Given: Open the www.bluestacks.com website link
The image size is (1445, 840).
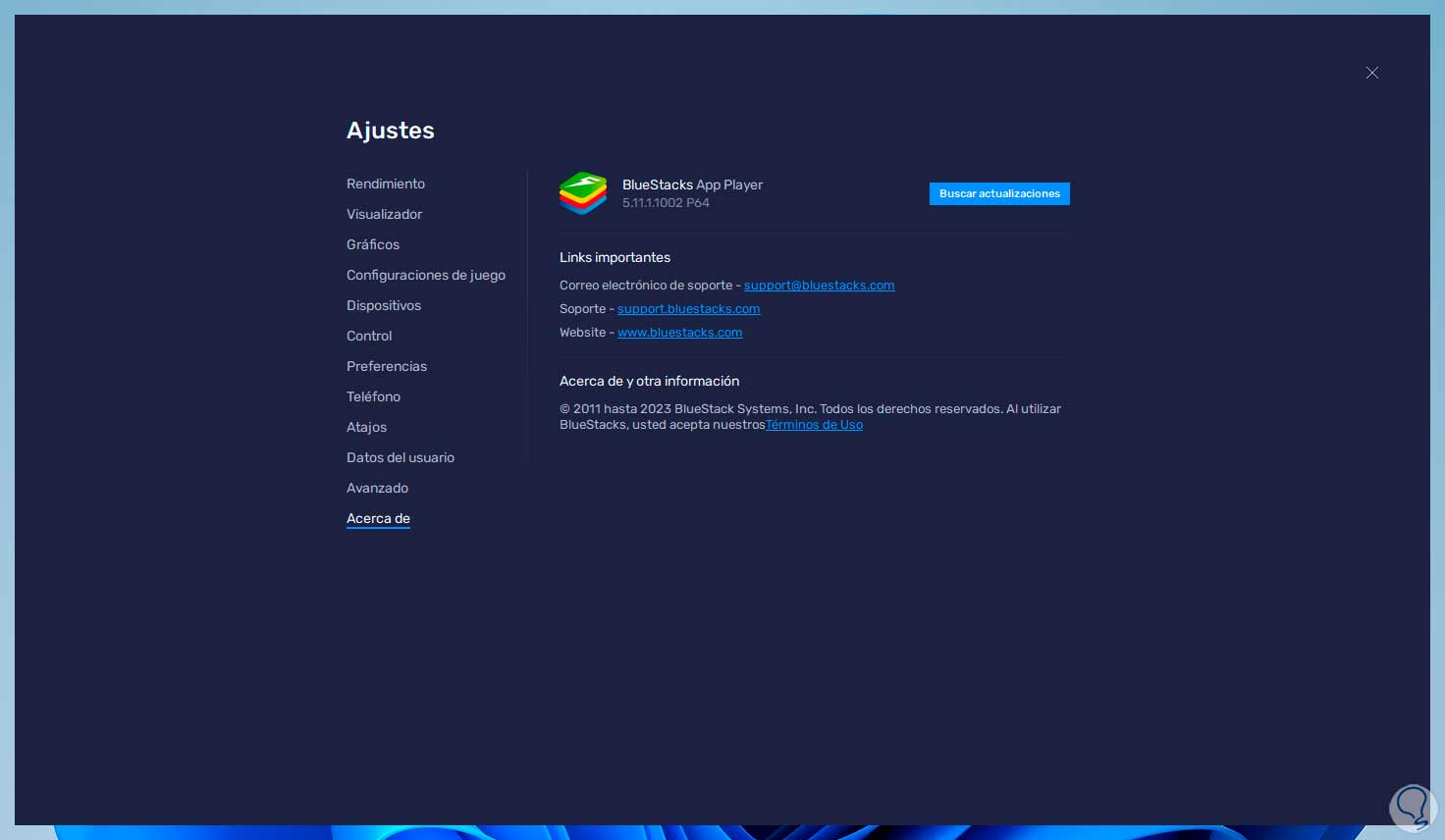Looking at the screenshot, I should 679,333.
